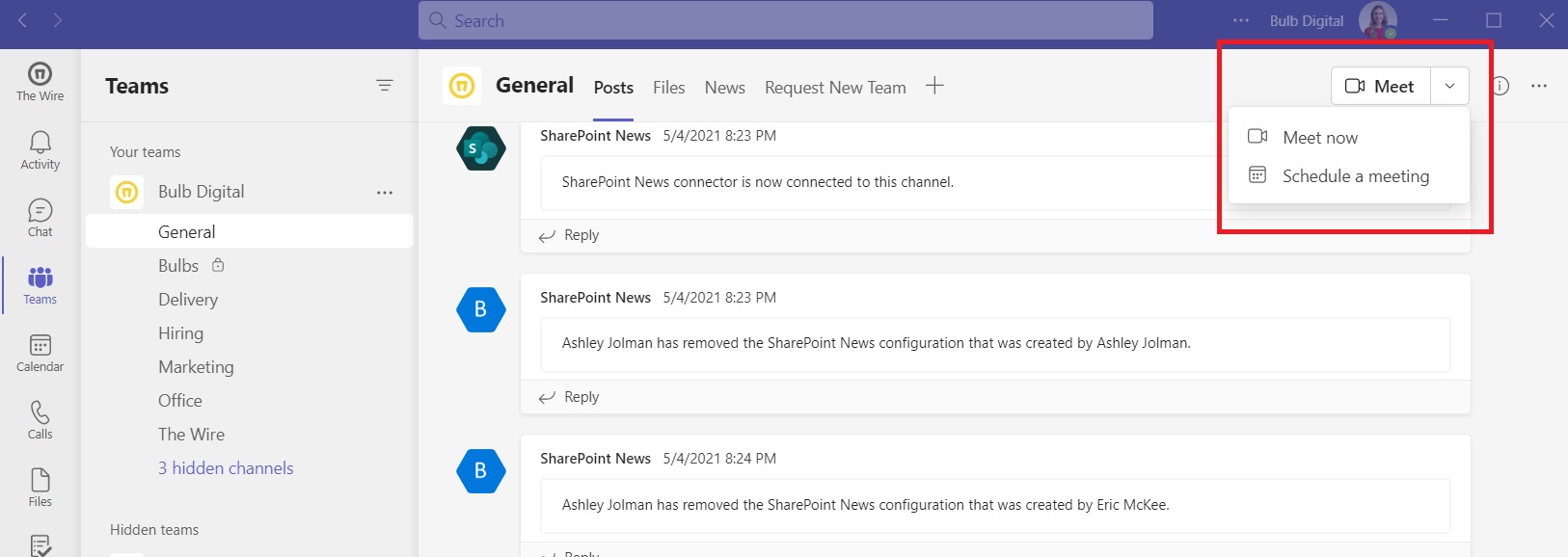Switch to the Files tab
This screenshot has height=557, width=1568.
point(668,88)
